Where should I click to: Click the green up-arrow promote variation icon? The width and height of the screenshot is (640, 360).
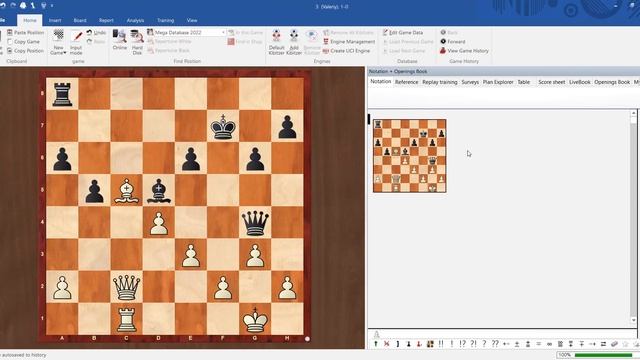(376, 344)
